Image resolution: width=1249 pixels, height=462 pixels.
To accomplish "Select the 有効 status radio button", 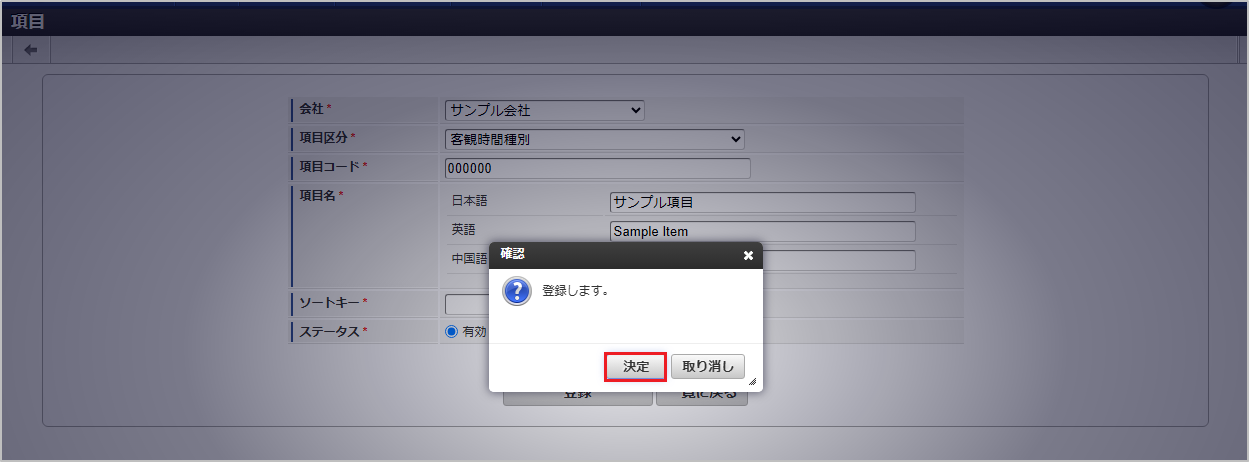I will click(x=451, y=331).
